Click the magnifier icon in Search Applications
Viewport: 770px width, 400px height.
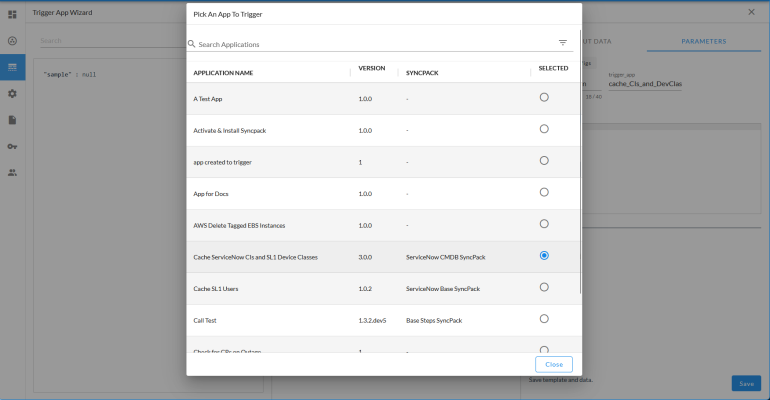[192, 44]
